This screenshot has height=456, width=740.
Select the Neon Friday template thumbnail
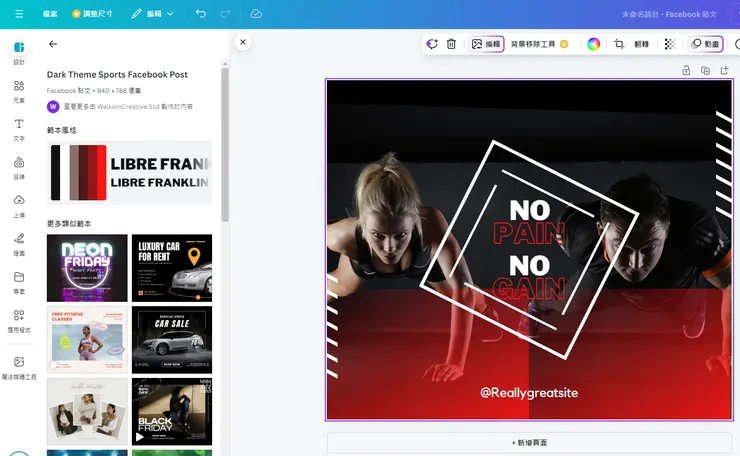[x=87, y=268]
